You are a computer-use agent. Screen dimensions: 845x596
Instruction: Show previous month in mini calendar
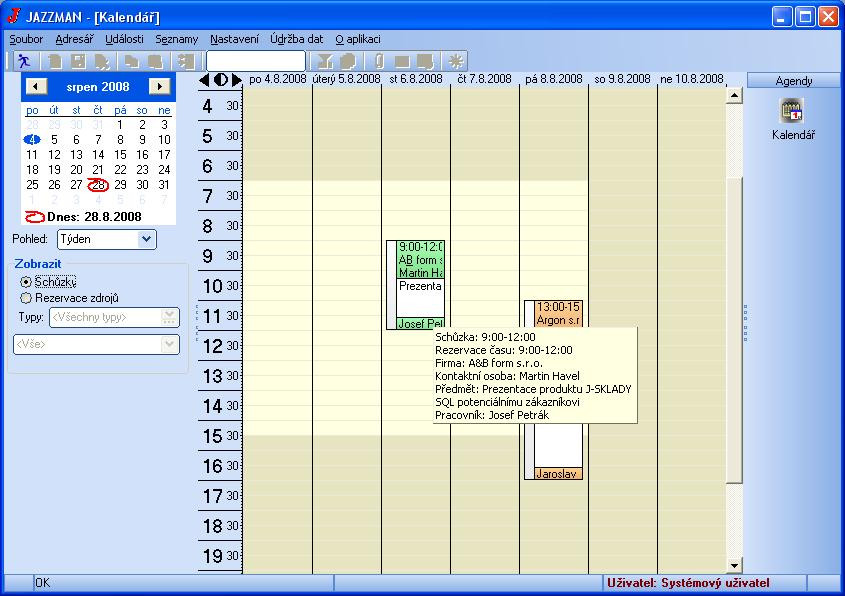[x=36, y=86]
